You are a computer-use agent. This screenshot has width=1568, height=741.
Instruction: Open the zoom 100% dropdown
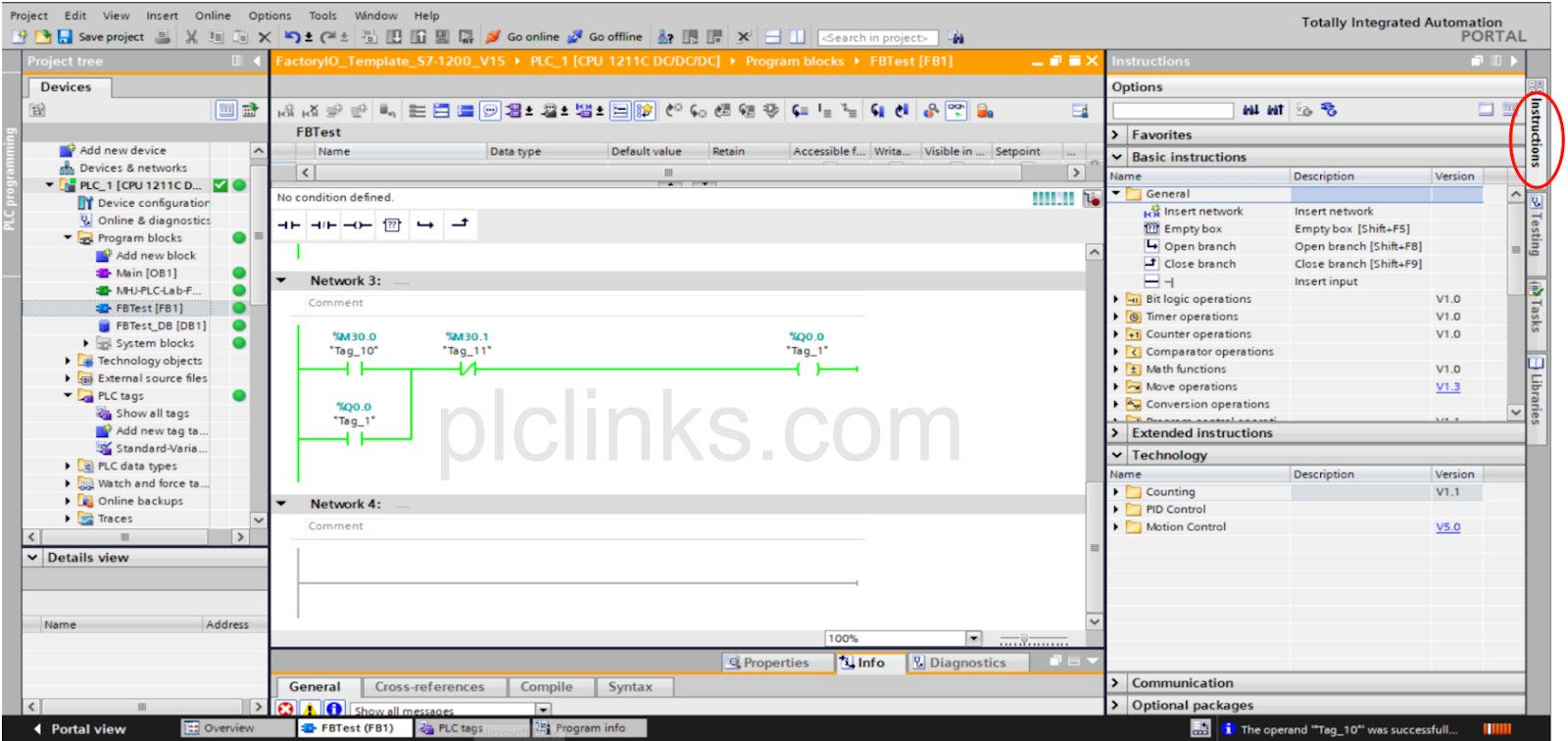tap(973, 638)
